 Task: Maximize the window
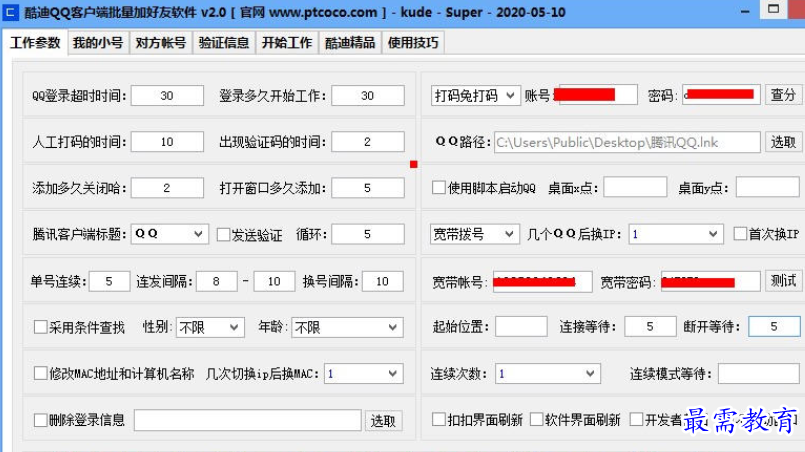coord(774,10)
